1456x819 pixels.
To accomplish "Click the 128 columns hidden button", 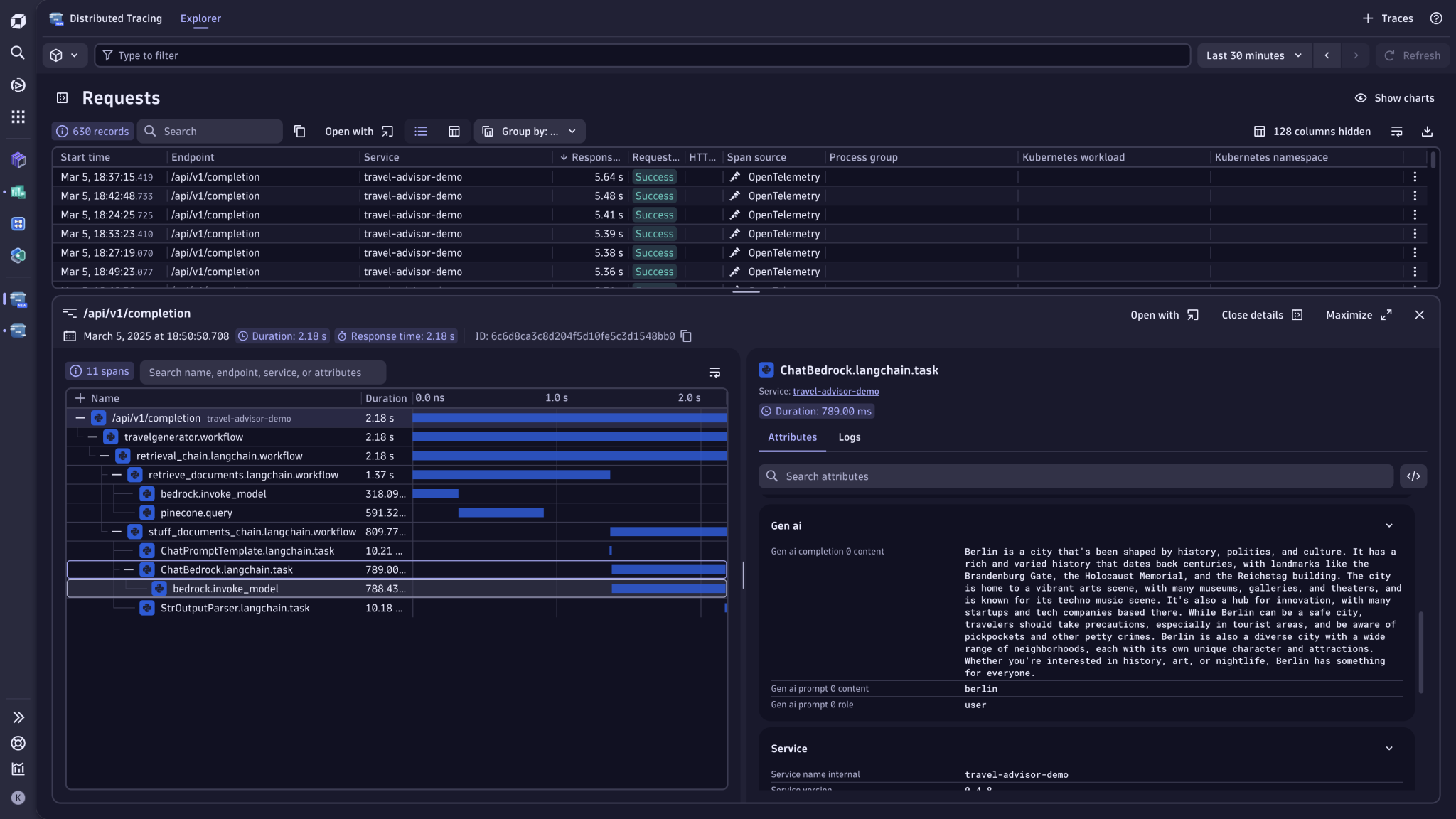I will (1312, 131).
